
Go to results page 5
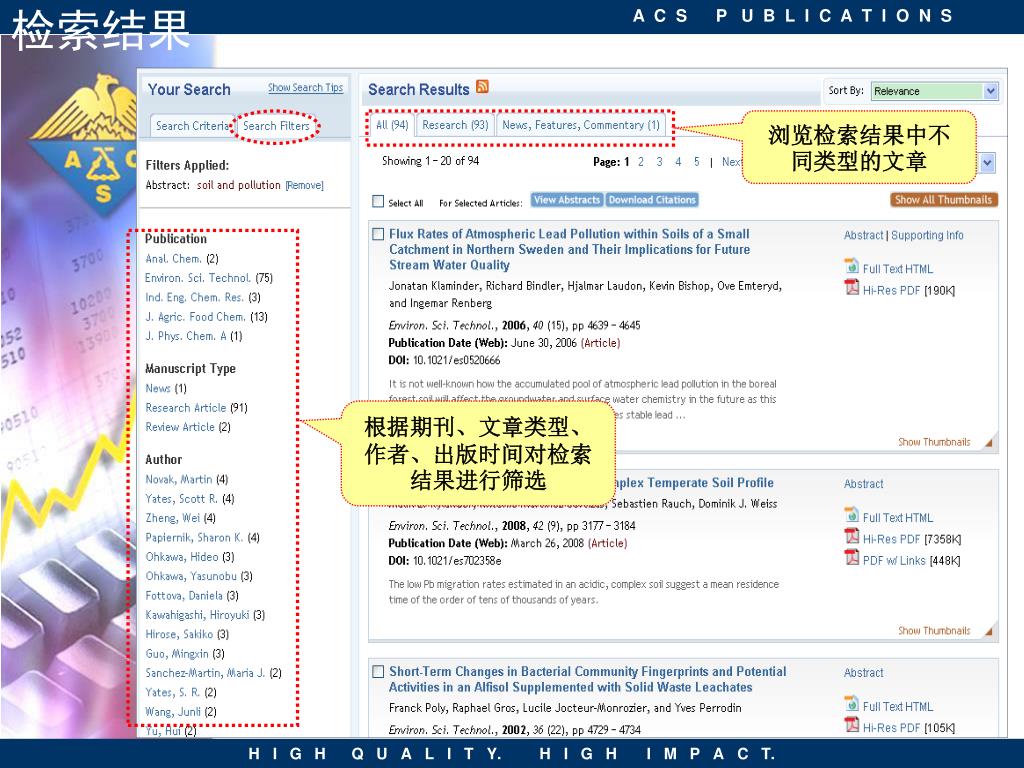pos(696,162)
